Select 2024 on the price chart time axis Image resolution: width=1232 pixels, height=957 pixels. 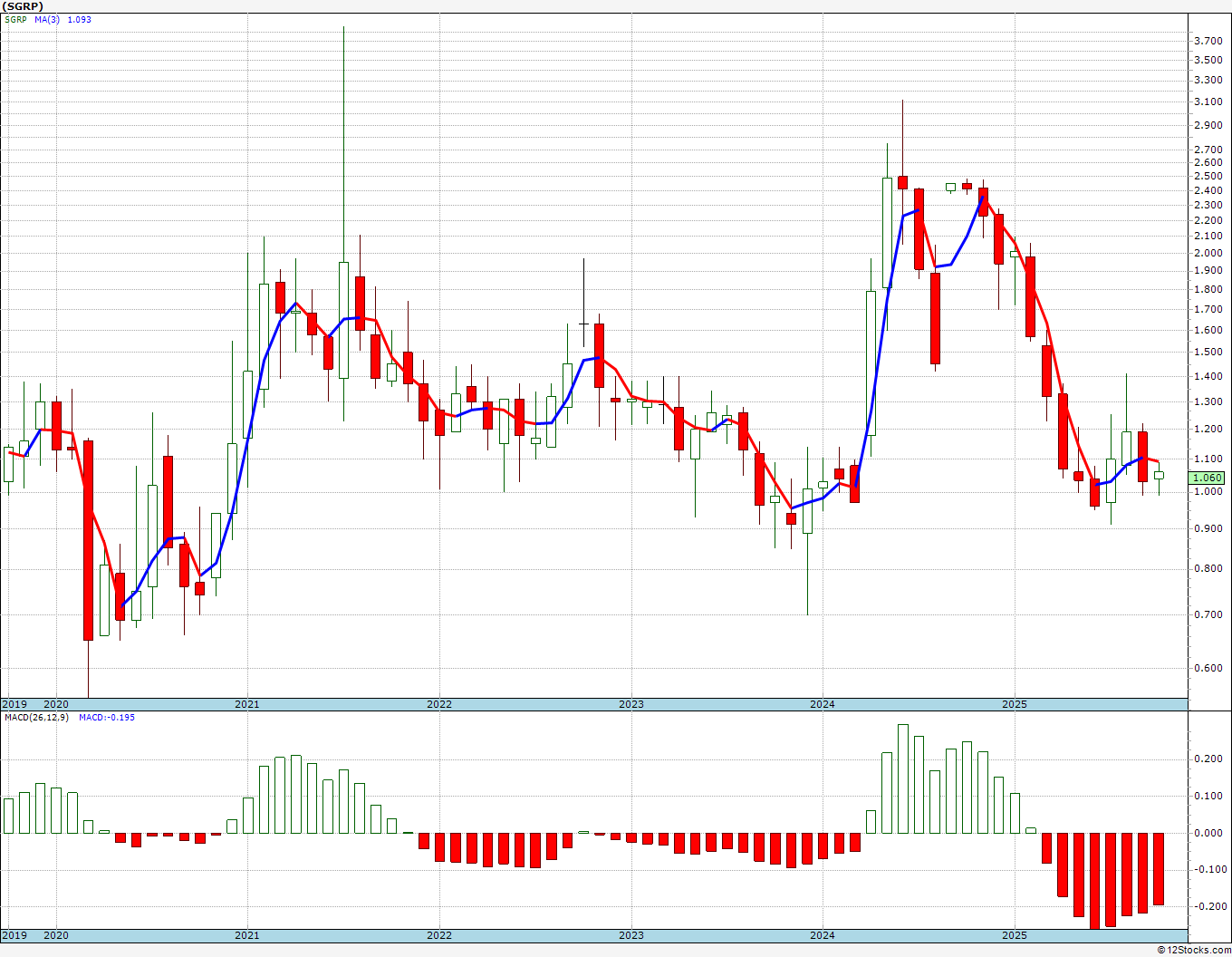click(x=823, y=704)
